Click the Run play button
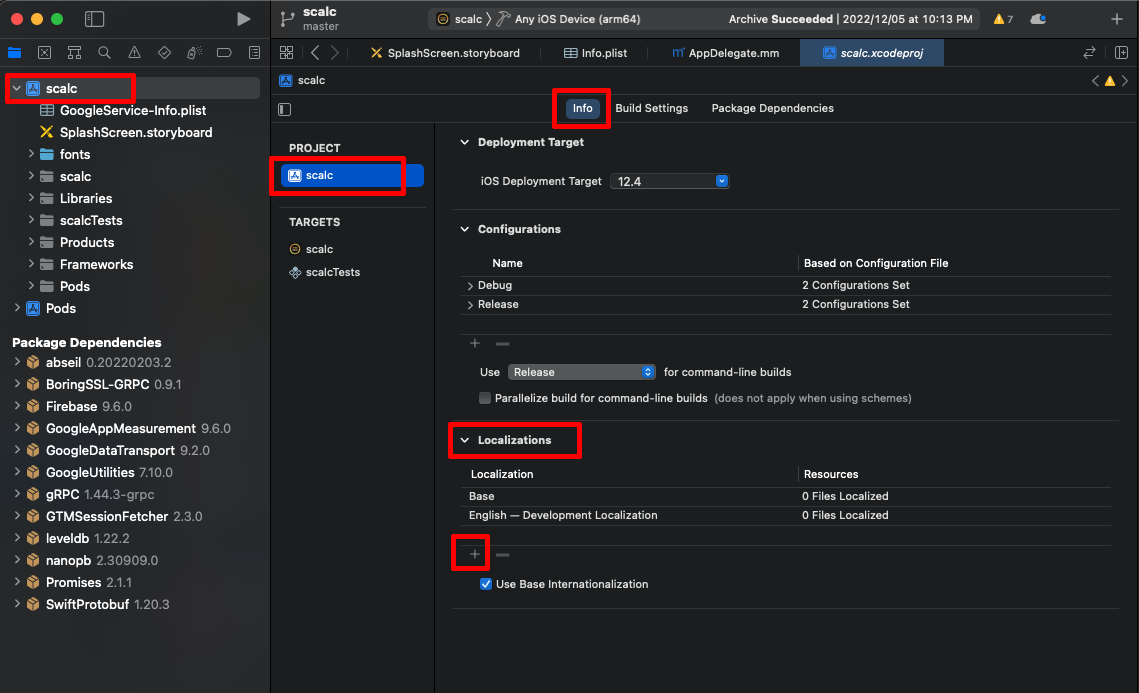This screenshot has width=1139, height=693. pos(243,19)
